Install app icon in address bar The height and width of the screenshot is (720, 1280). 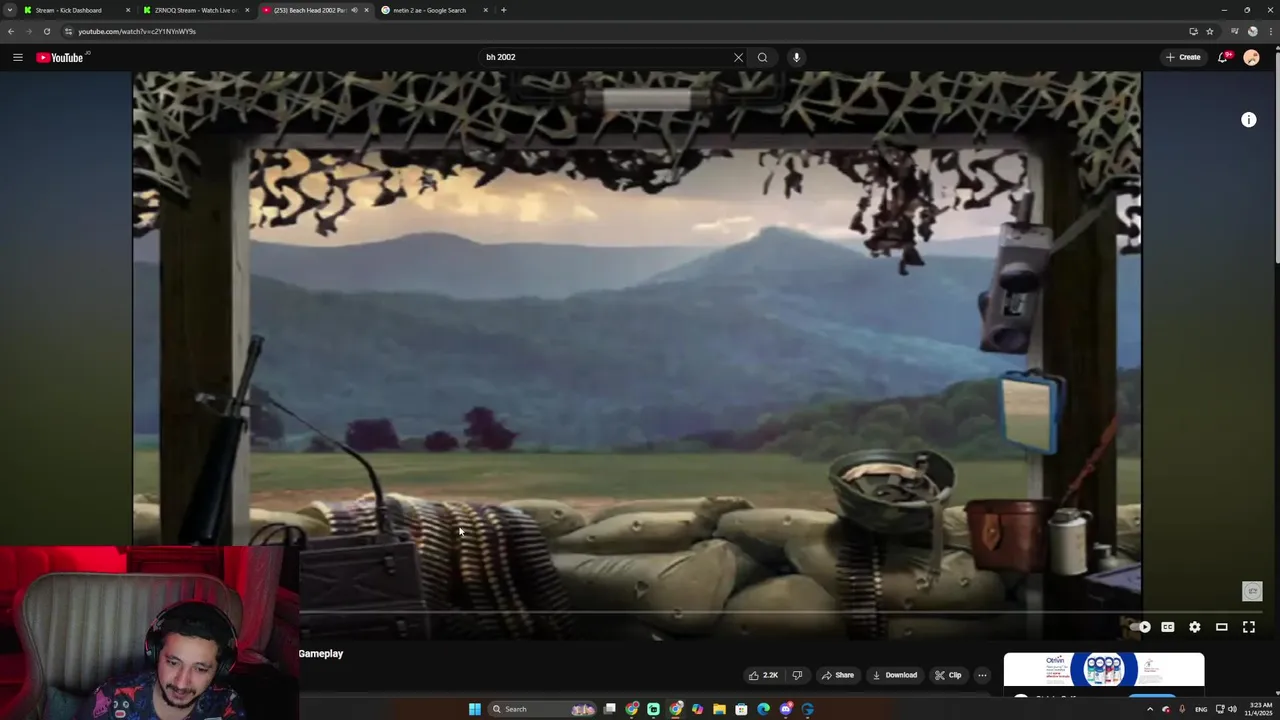tap(1193, 31)
